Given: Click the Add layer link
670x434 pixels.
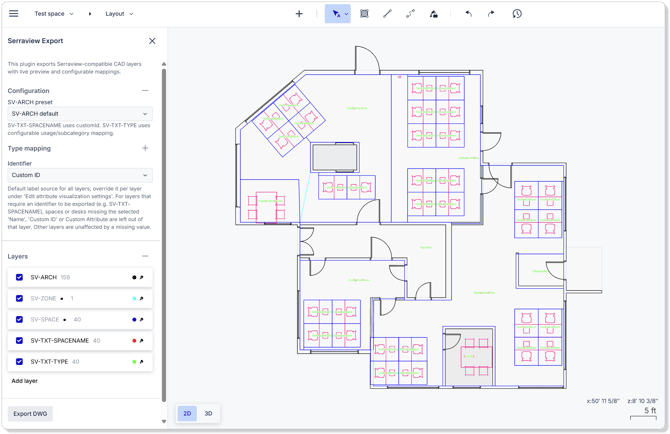Looking at the screenshot, I should point(24,381).
